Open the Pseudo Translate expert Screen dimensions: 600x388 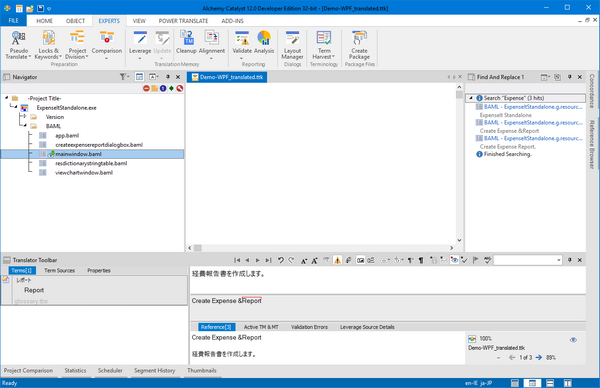(x=18, y=45)
